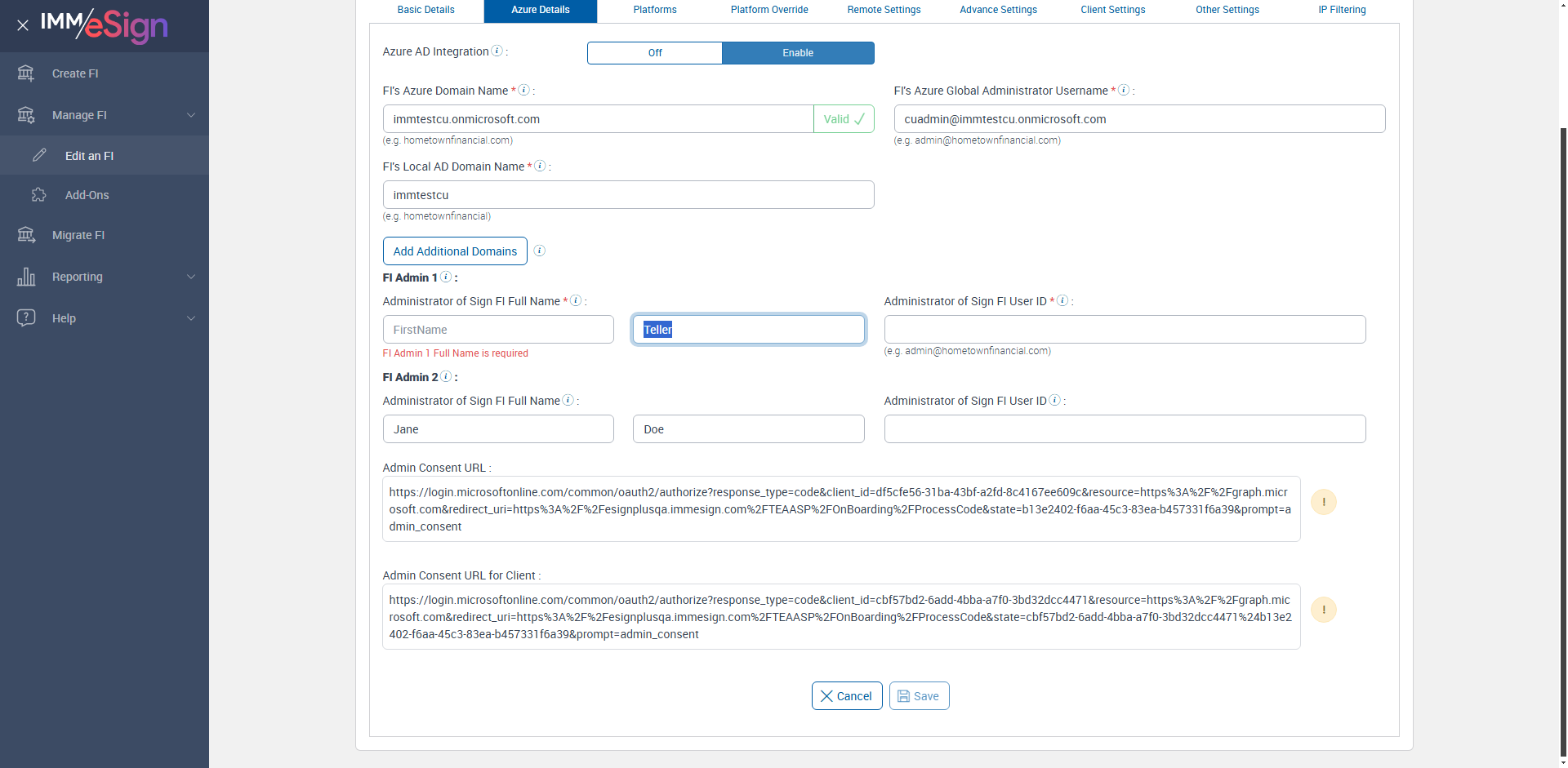This screenshot has width=1568, height=768.
Task: Click info icon for FI Admin 2 Full Name
Action: click(568, 400)
